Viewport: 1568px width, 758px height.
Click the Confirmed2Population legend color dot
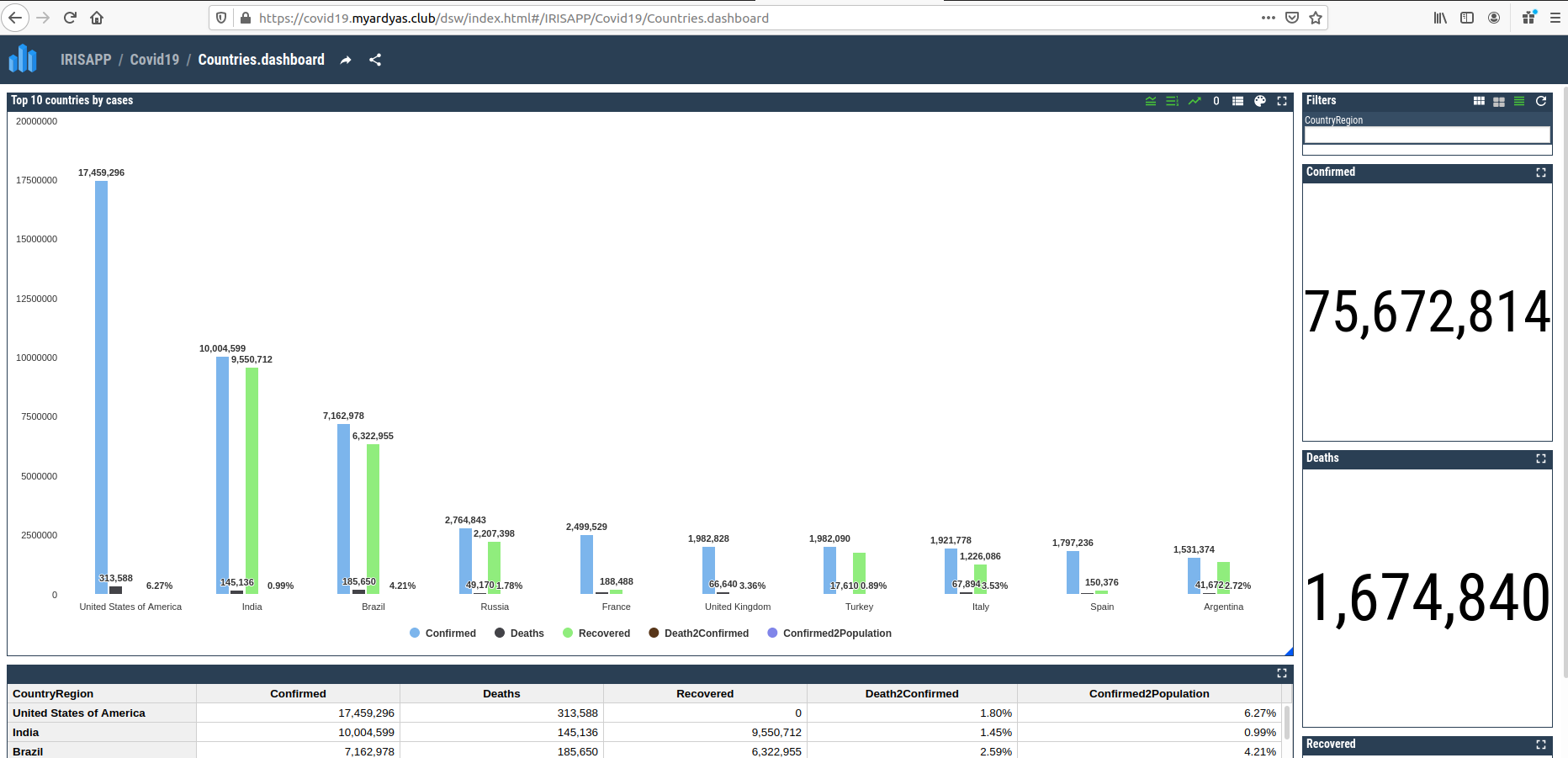[772, 633]
